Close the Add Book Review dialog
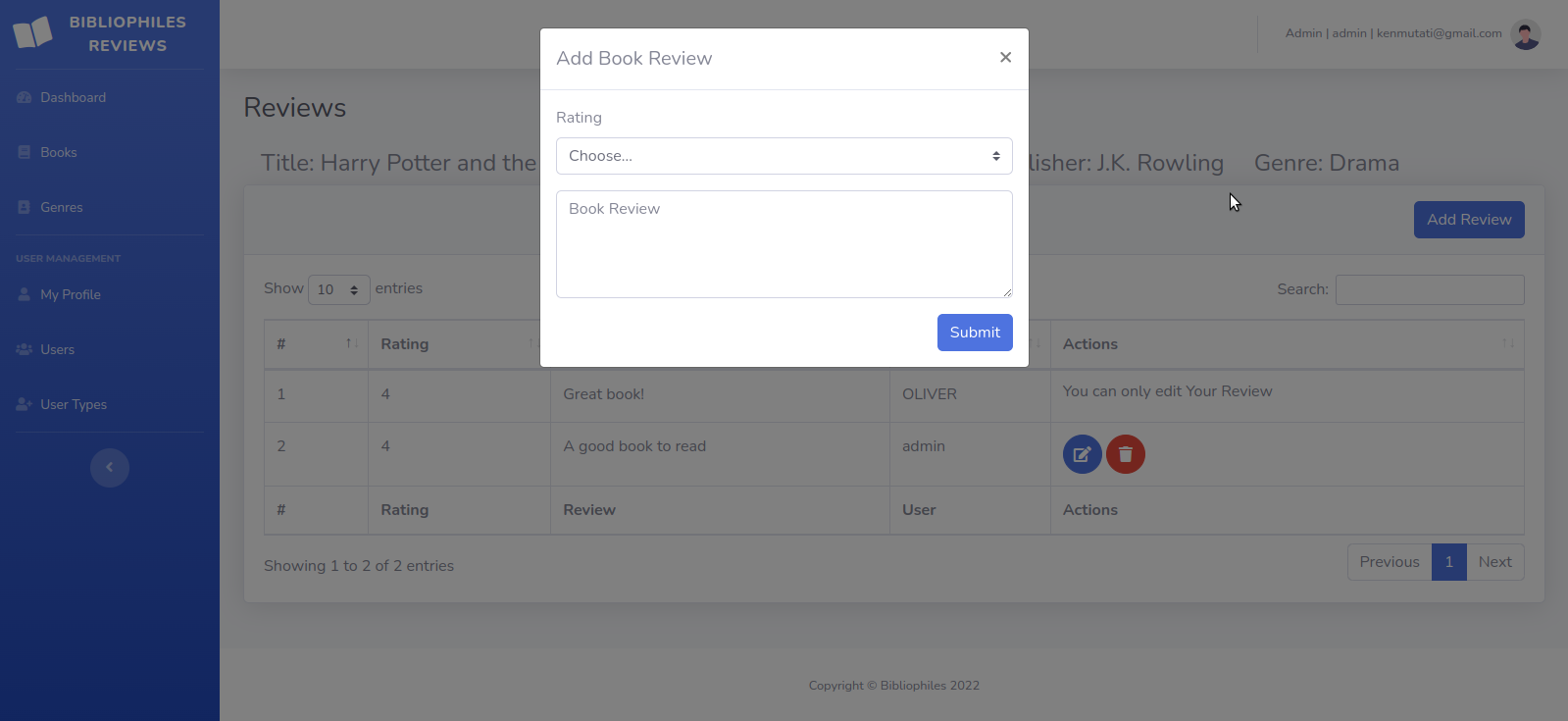Image resolution: width=1568 pixels, height=721 pixels. pos(1005,58)
